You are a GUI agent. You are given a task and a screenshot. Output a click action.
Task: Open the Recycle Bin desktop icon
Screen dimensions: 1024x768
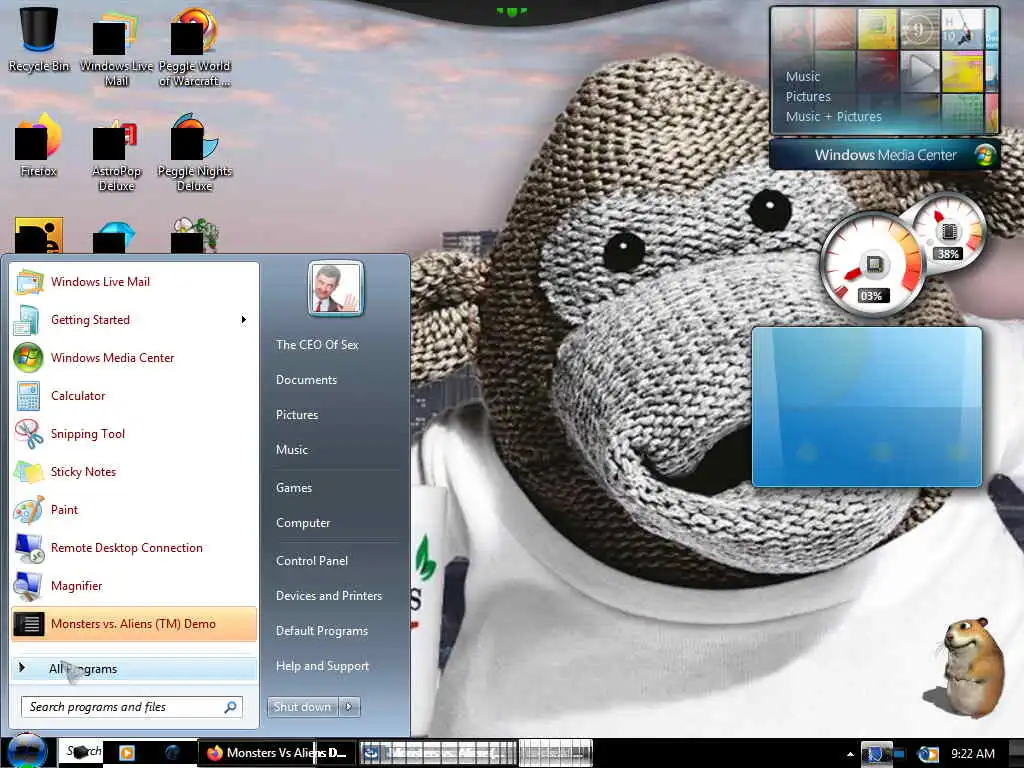pyautogui.click(x=39, y=37)
